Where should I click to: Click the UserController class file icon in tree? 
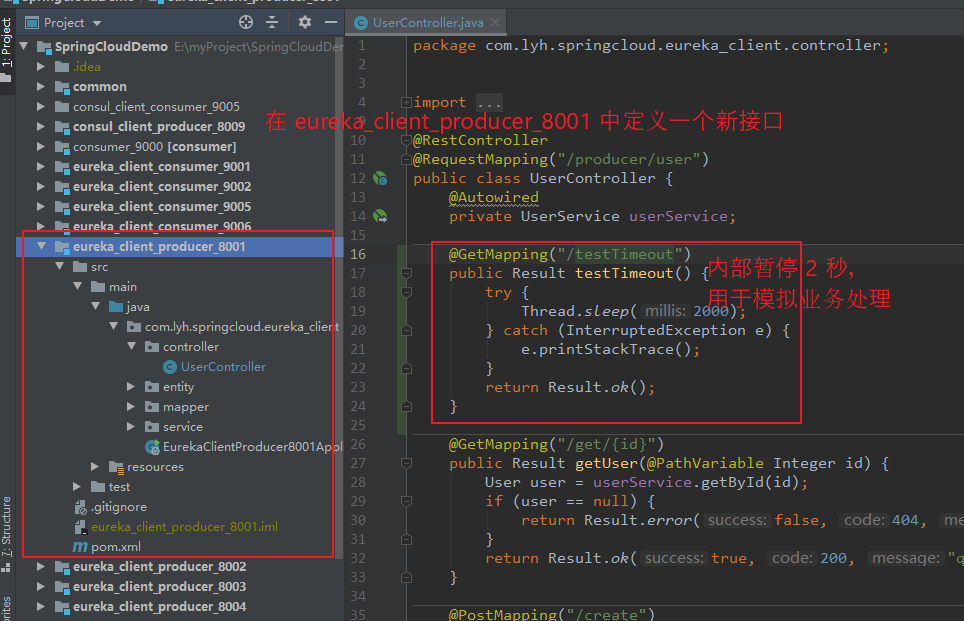170,367
